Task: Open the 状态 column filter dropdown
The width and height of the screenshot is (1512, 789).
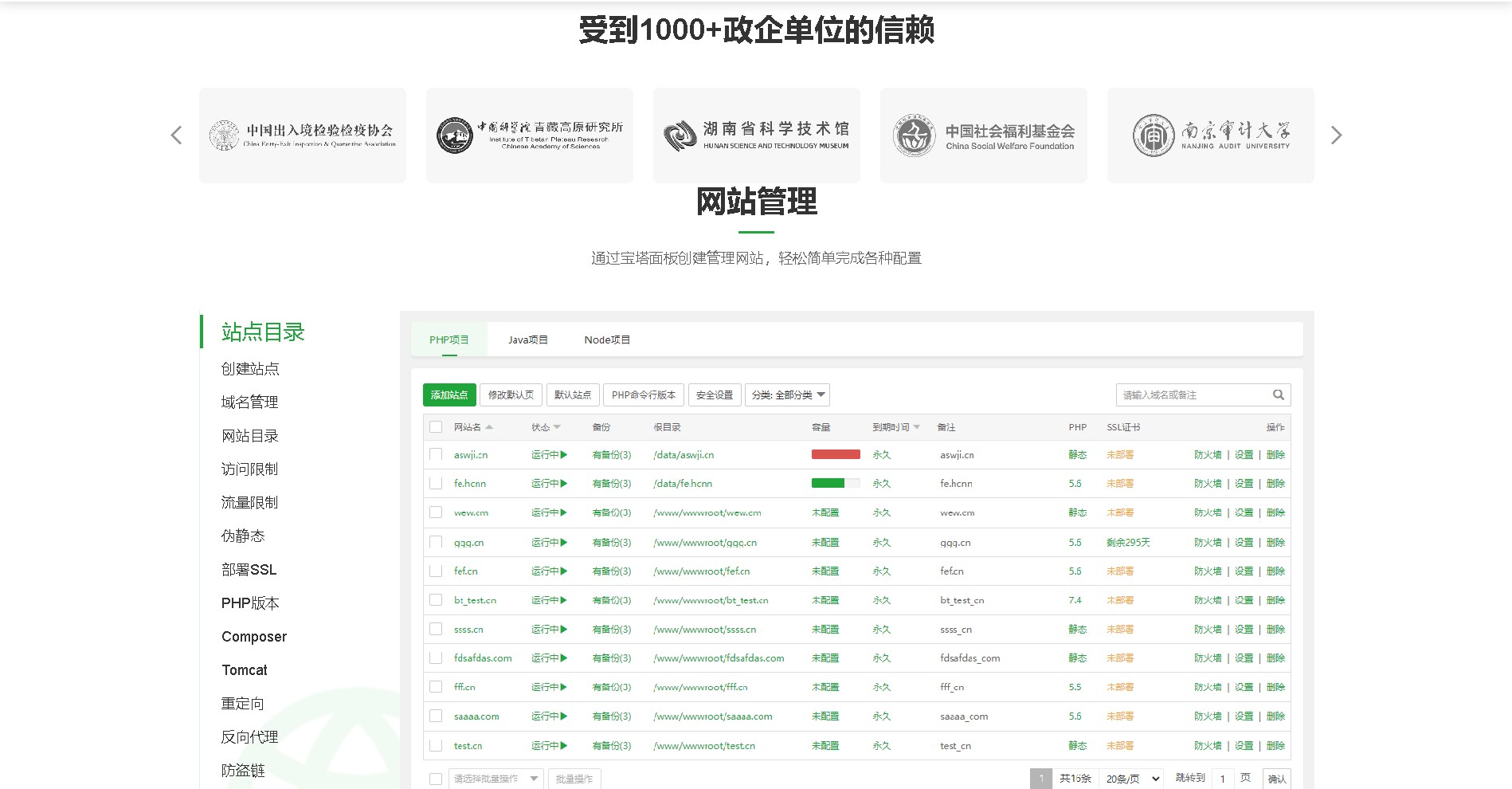Action: [557, 427]
